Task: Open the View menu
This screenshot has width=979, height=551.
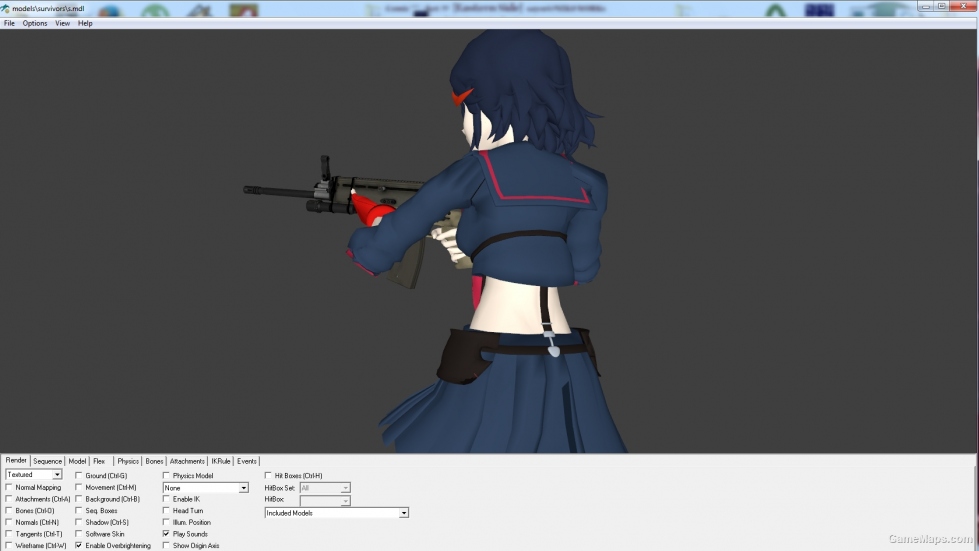Action: (62, 23)
